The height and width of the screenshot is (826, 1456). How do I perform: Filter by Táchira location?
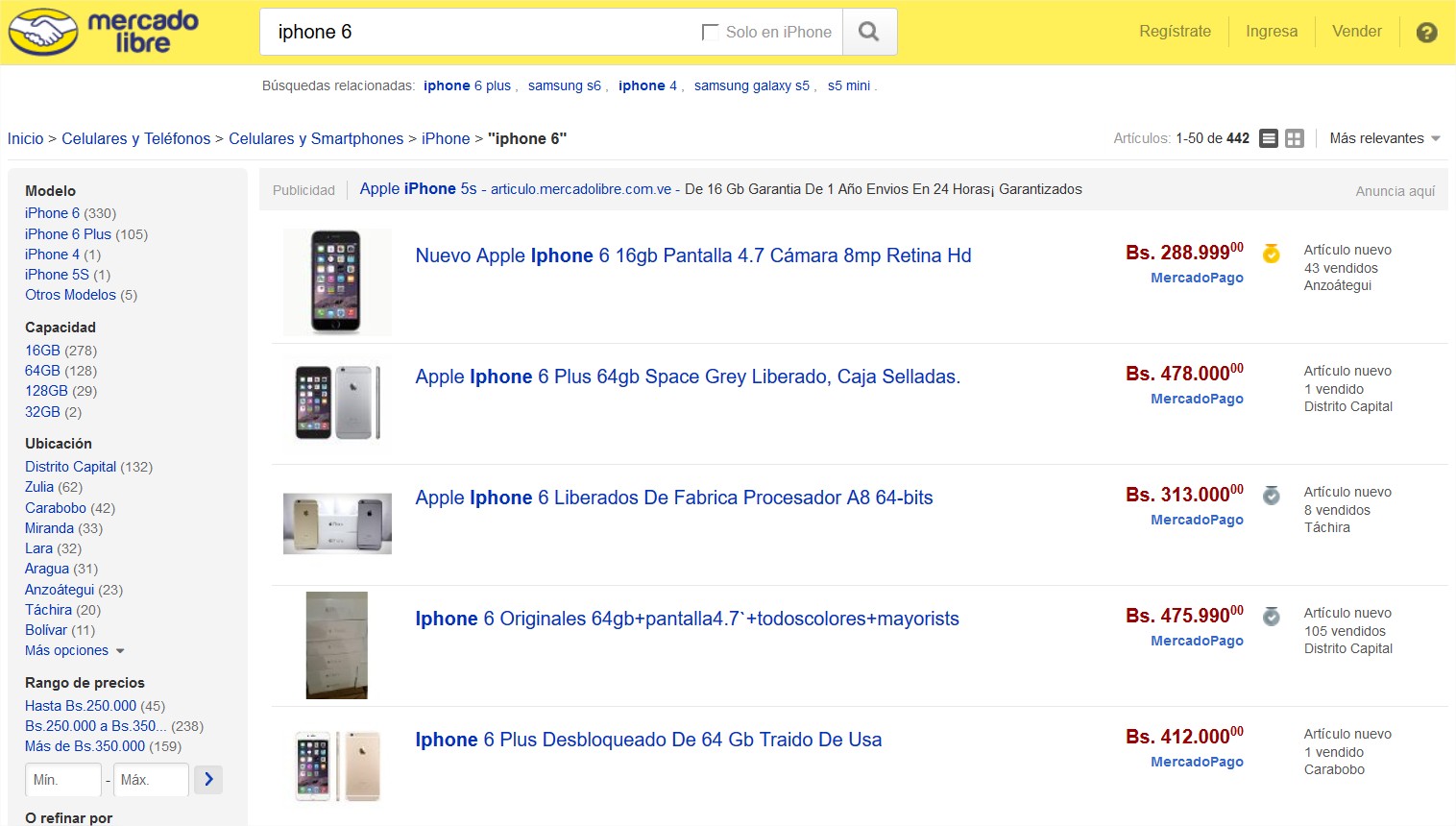pos(48,610)
